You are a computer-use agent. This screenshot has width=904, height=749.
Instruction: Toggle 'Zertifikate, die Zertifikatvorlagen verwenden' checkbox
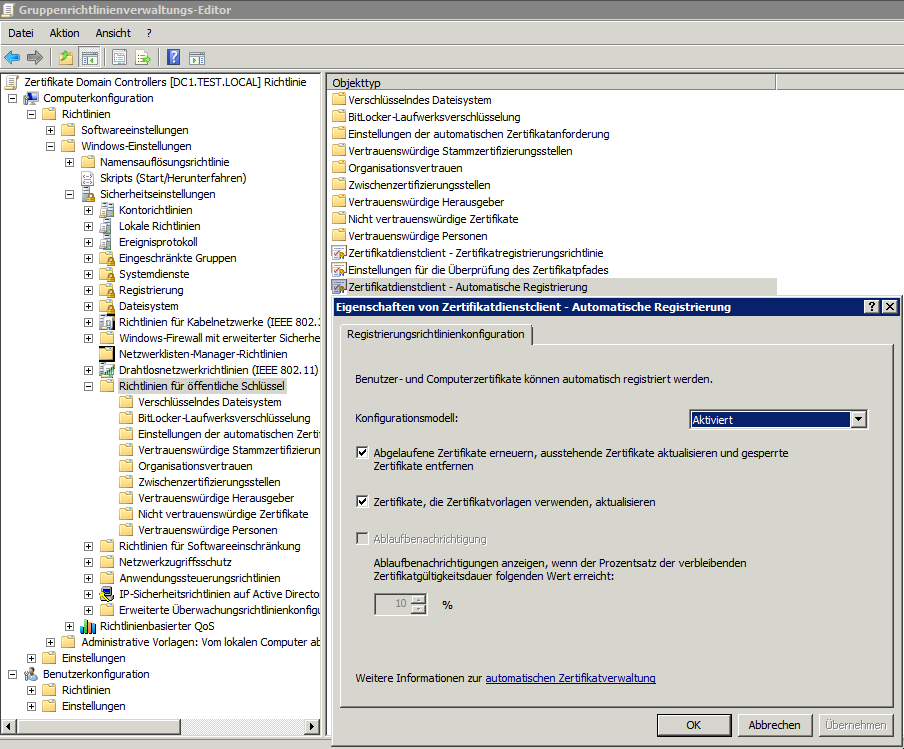click(x=362, y=502)
